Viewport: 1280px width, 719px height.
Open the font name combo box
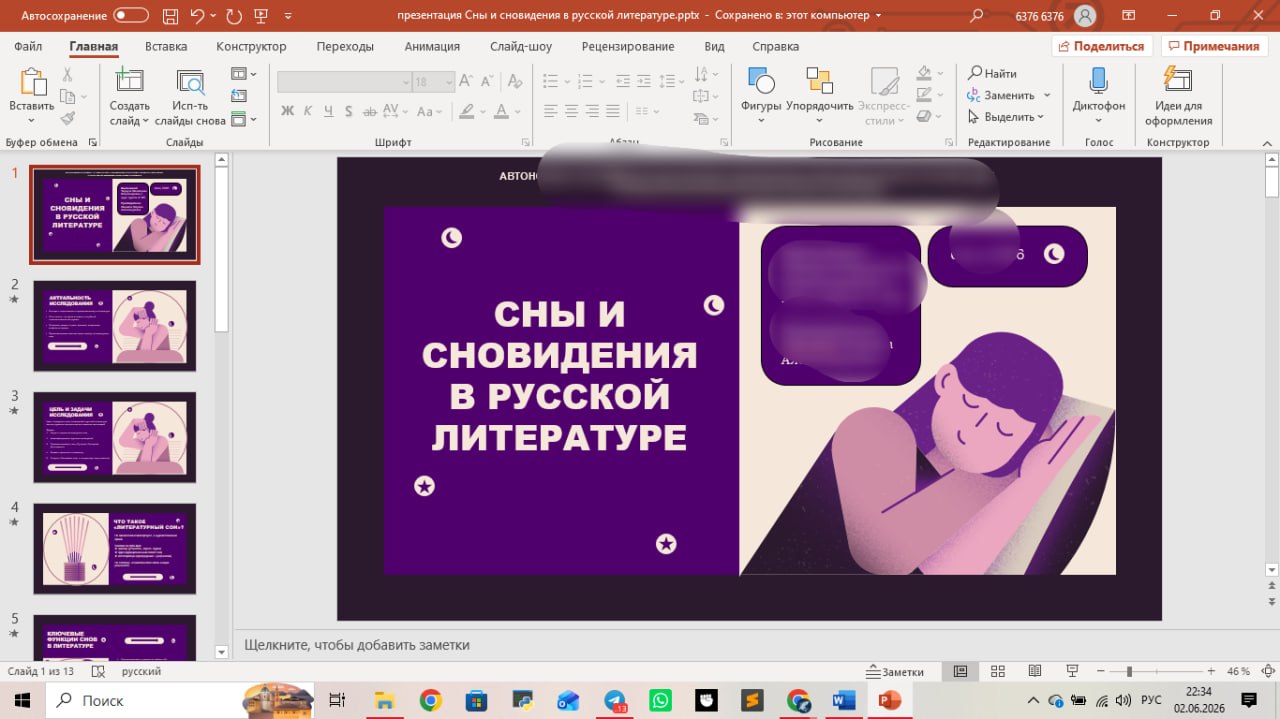click(x=344, y=82)
